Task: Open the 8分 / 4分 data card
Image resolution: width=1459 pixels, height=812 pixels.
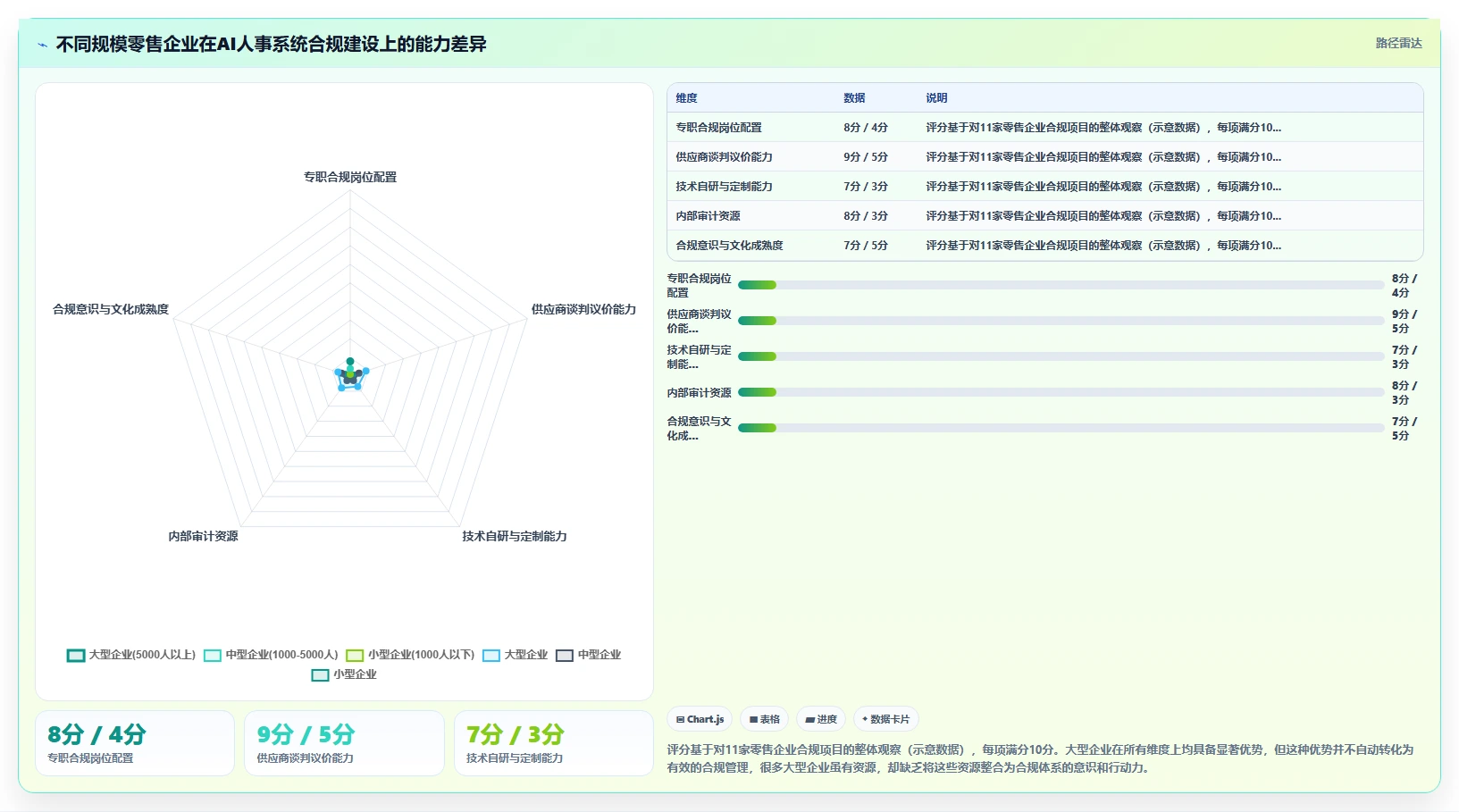Action: [x=135, y=743]
